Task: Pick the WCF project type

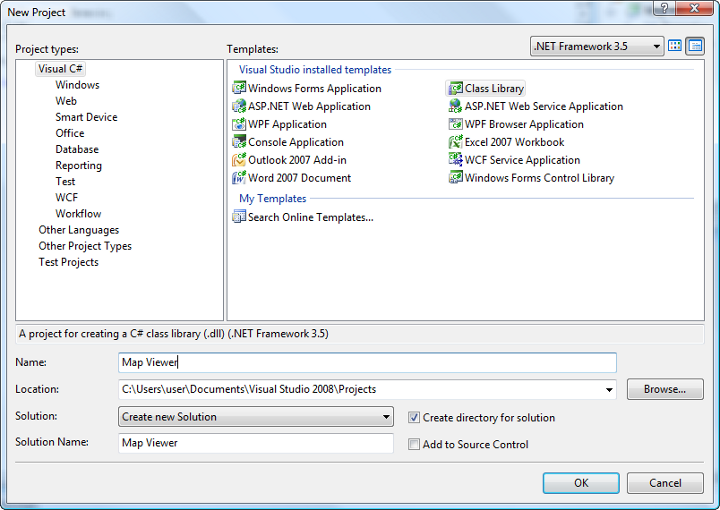Action: coord(67,197)
